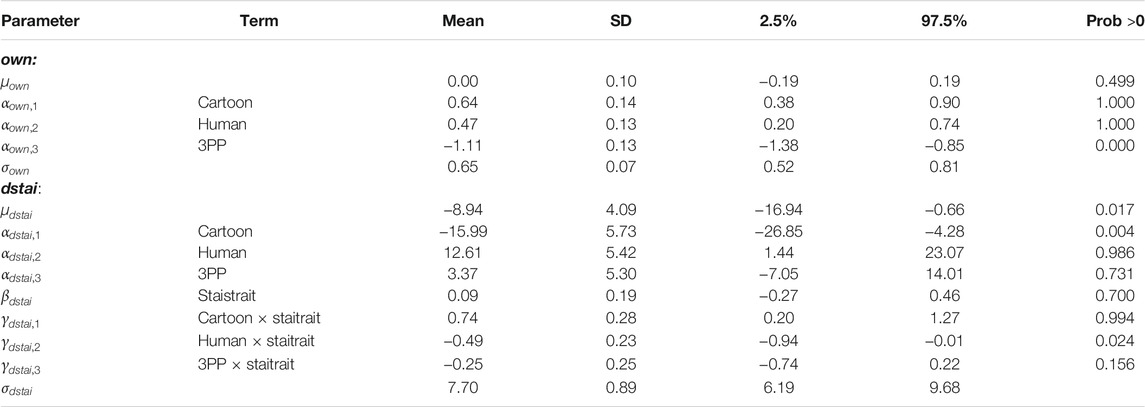Select the Prob >0 column header
This screenshot has height=407, width=1145.
pos(1114,22)
